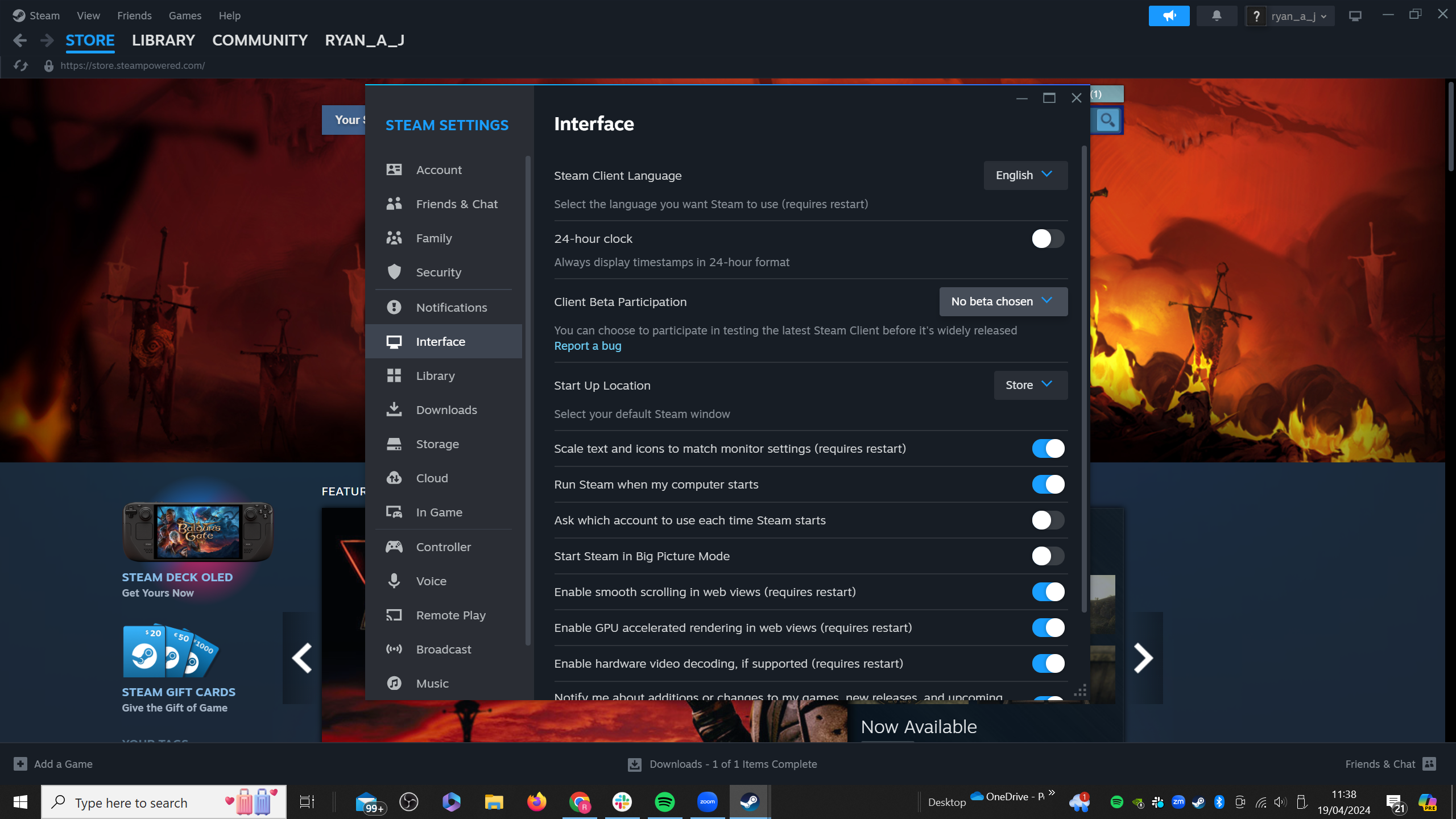This screenshot has width=1456, height=819.
Task: Select the Family settings category
Action: pos(444,238)
